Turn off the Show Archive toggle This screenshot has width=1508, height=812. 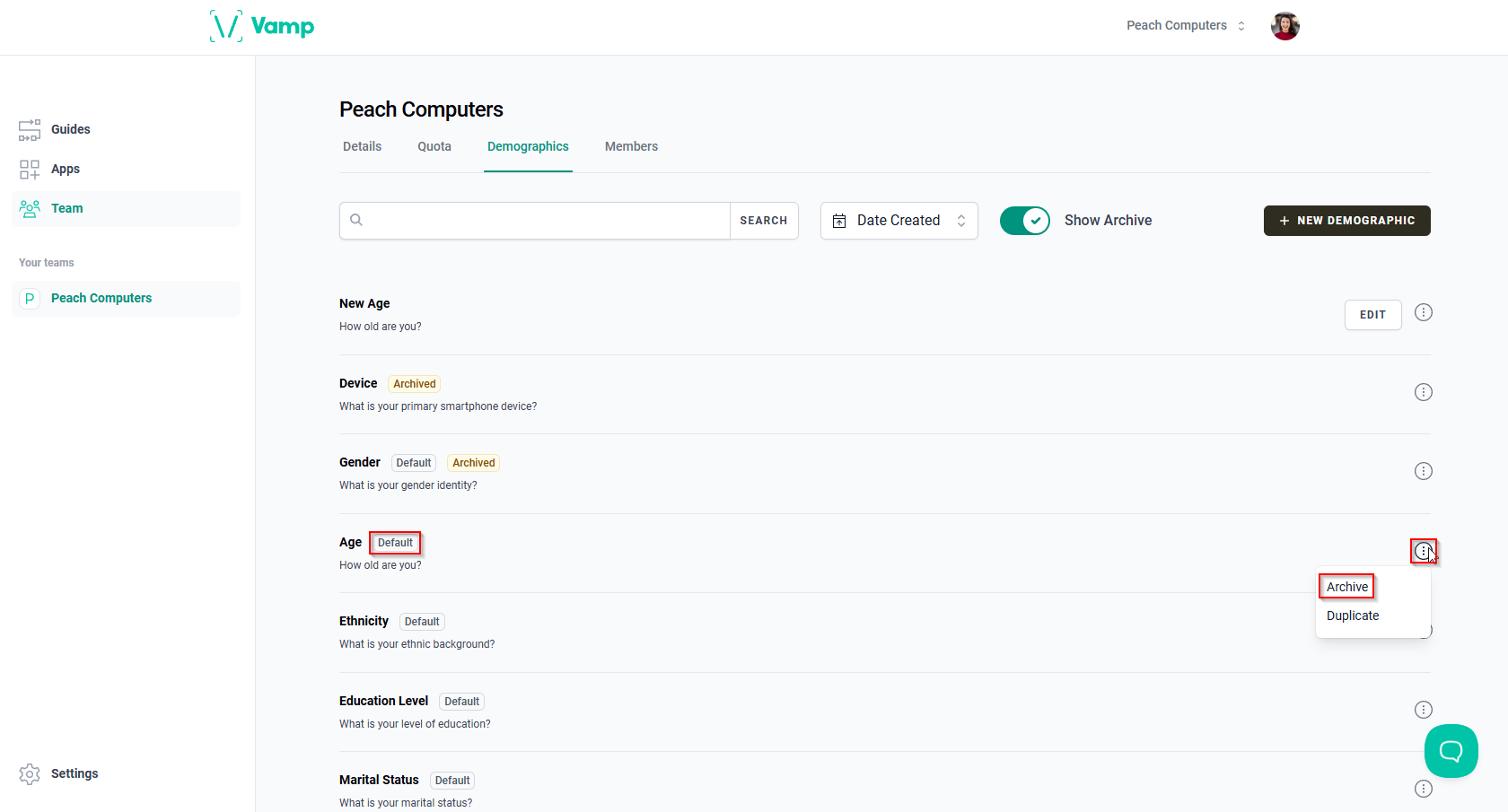click(x=1024, y=221)
